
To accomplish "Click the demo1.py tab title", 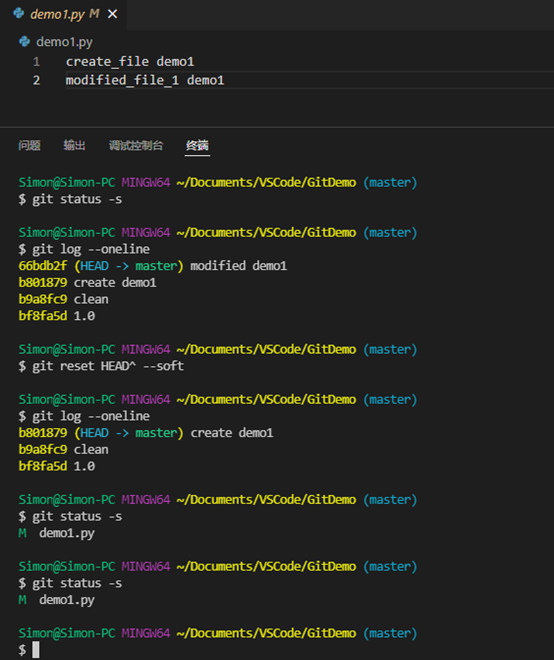I will click(x=58, y=14).
